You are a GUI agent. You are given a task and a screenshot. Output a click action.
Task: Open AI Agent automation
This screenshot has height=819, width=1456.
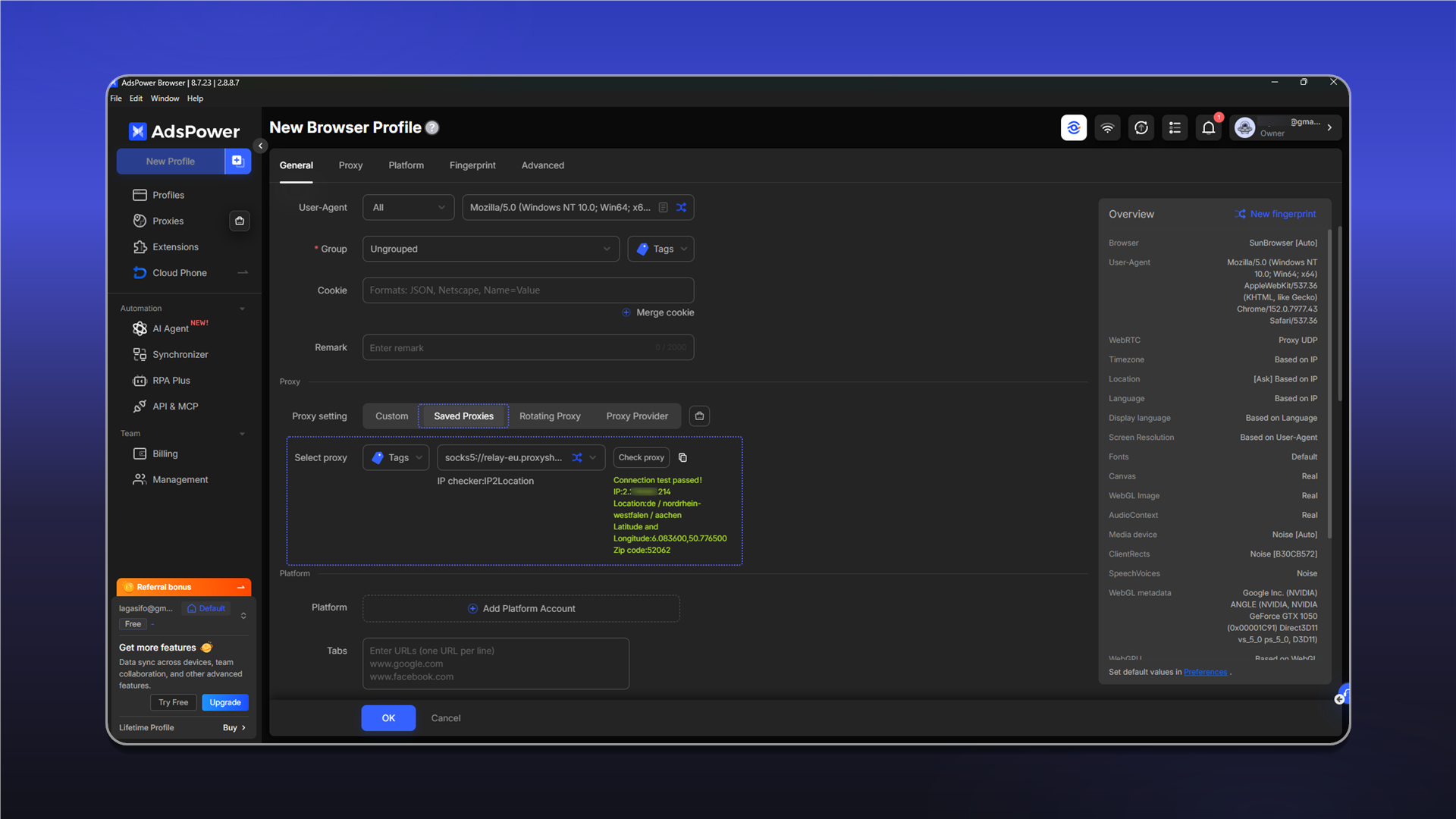pos(171,328)
